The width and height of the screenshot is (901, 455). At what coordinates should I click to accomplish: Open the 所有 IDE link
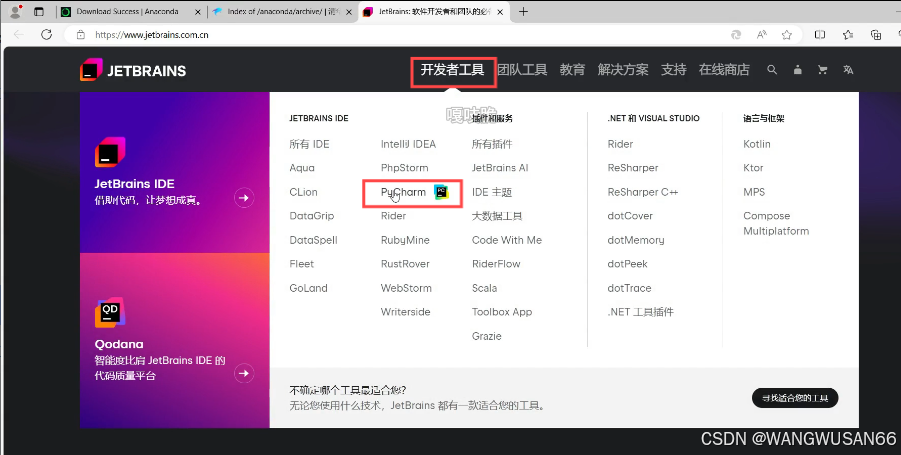(x=310, y=144)
